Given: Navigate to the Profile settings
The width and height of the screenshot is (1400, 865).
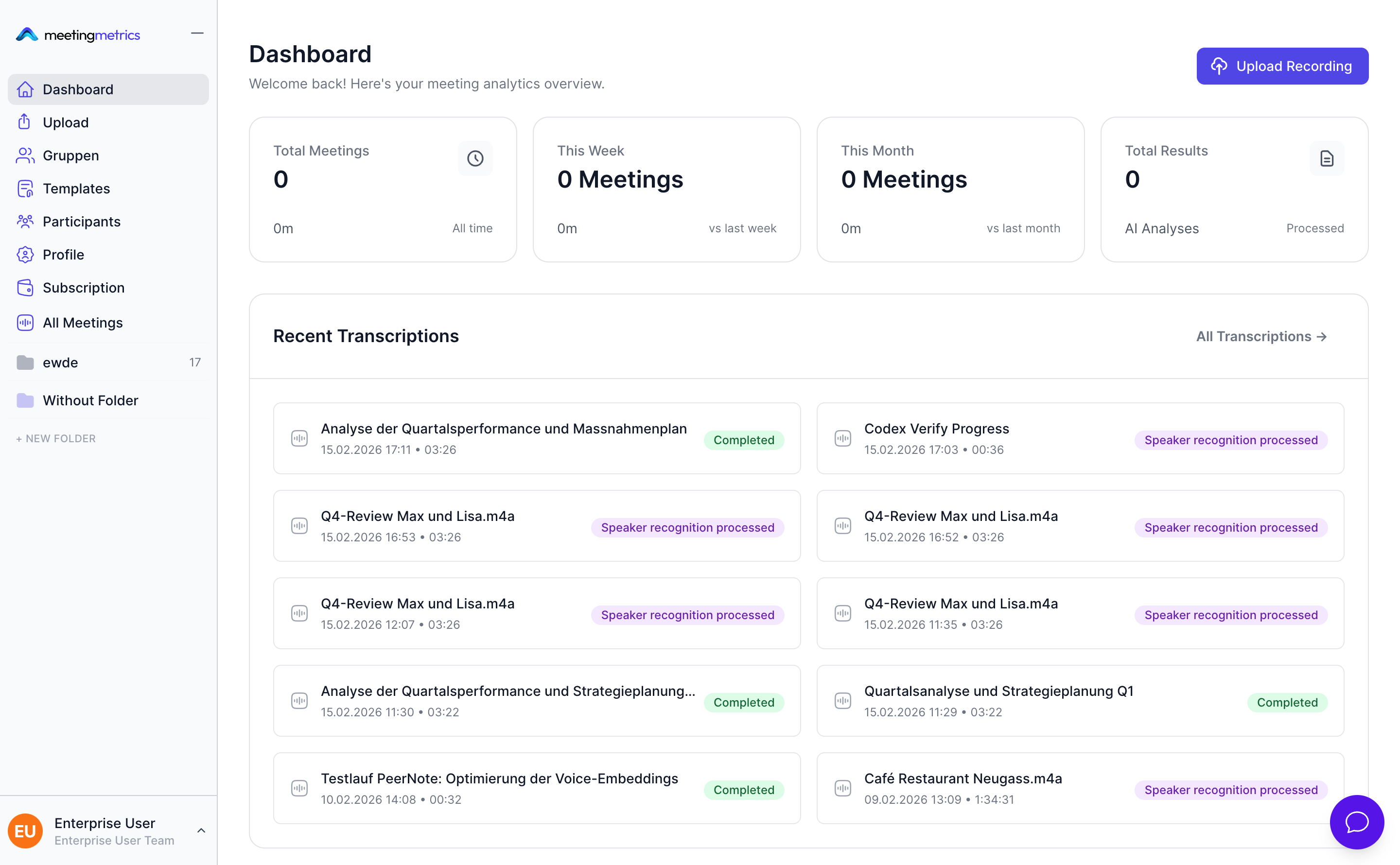Looking at the screenshot, I should tap(63, 255).
